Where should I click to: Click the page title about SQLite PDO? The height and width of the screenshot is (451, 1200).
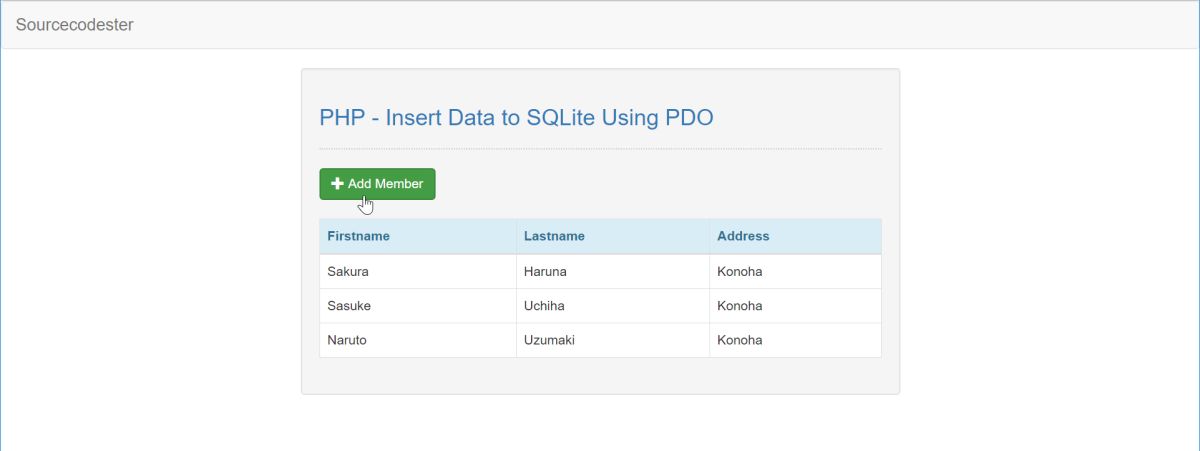pyautogui.click(x=516, y=117)
